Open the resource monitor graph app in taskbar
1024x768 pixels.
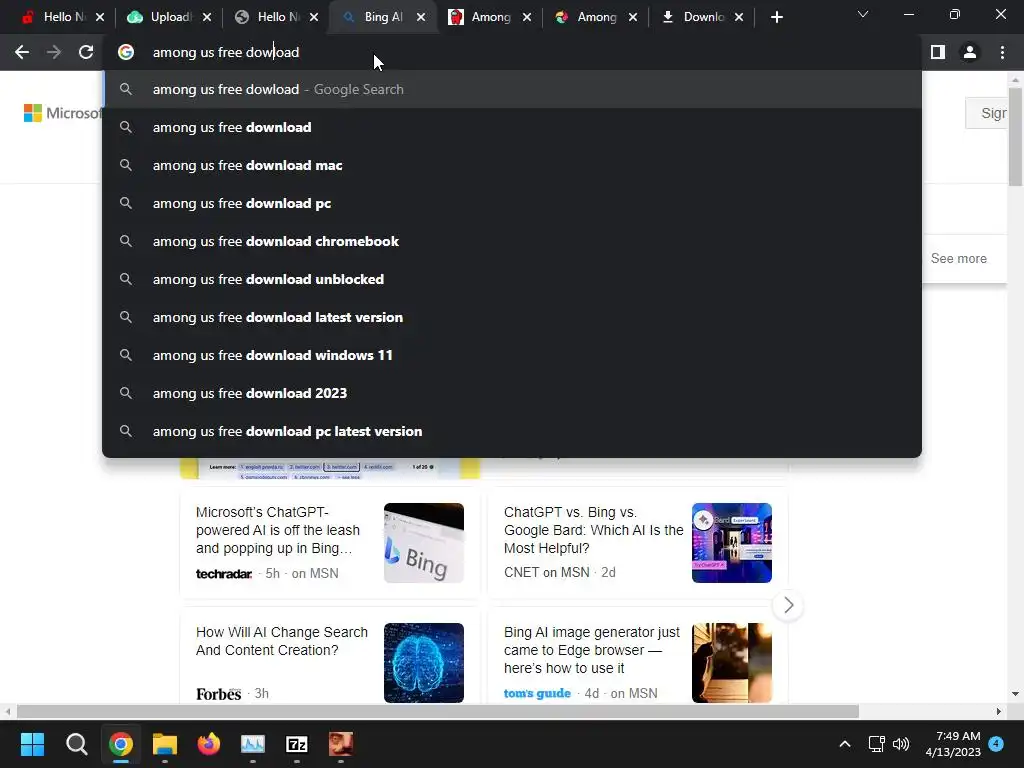tap(253, 744)
